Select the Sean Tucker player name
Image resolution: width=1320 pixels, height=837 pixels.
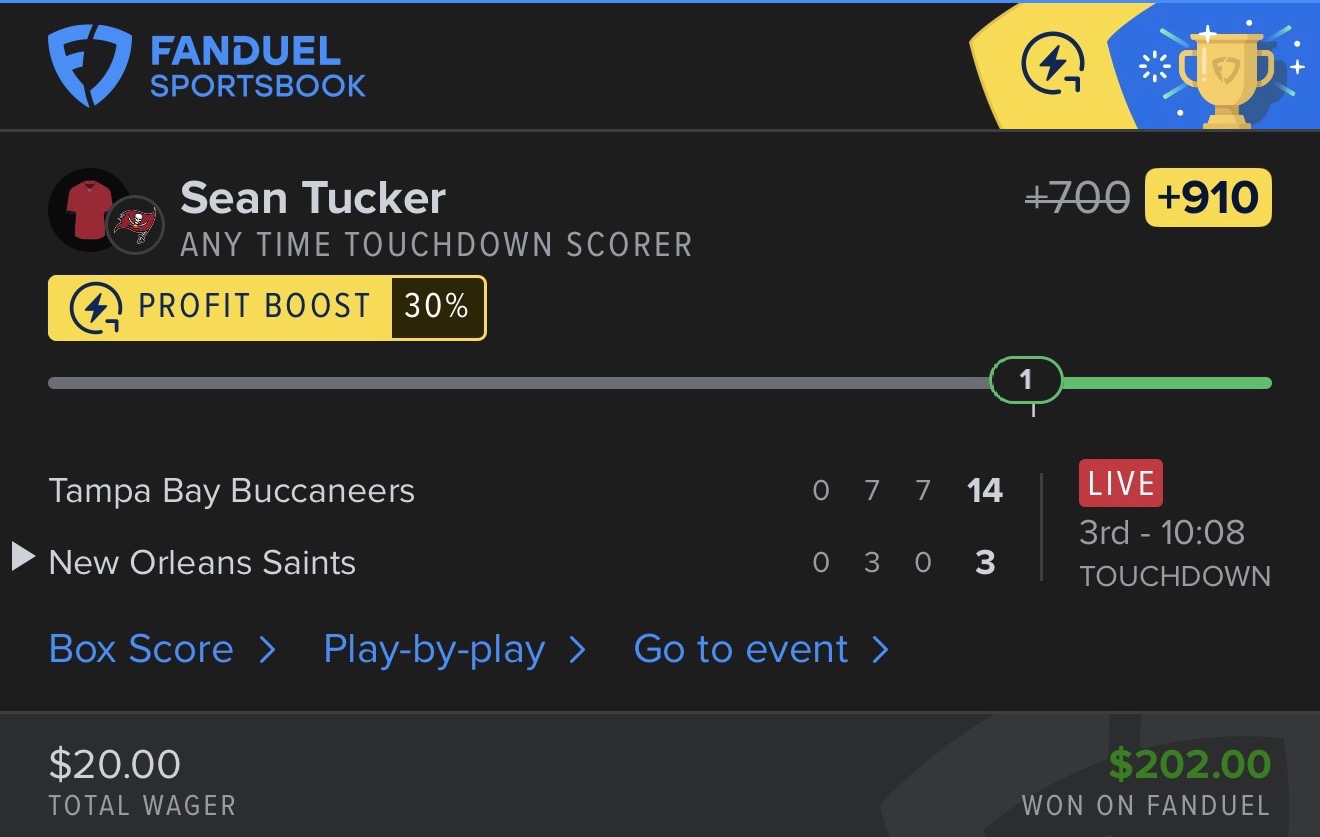tap(313, 198)
